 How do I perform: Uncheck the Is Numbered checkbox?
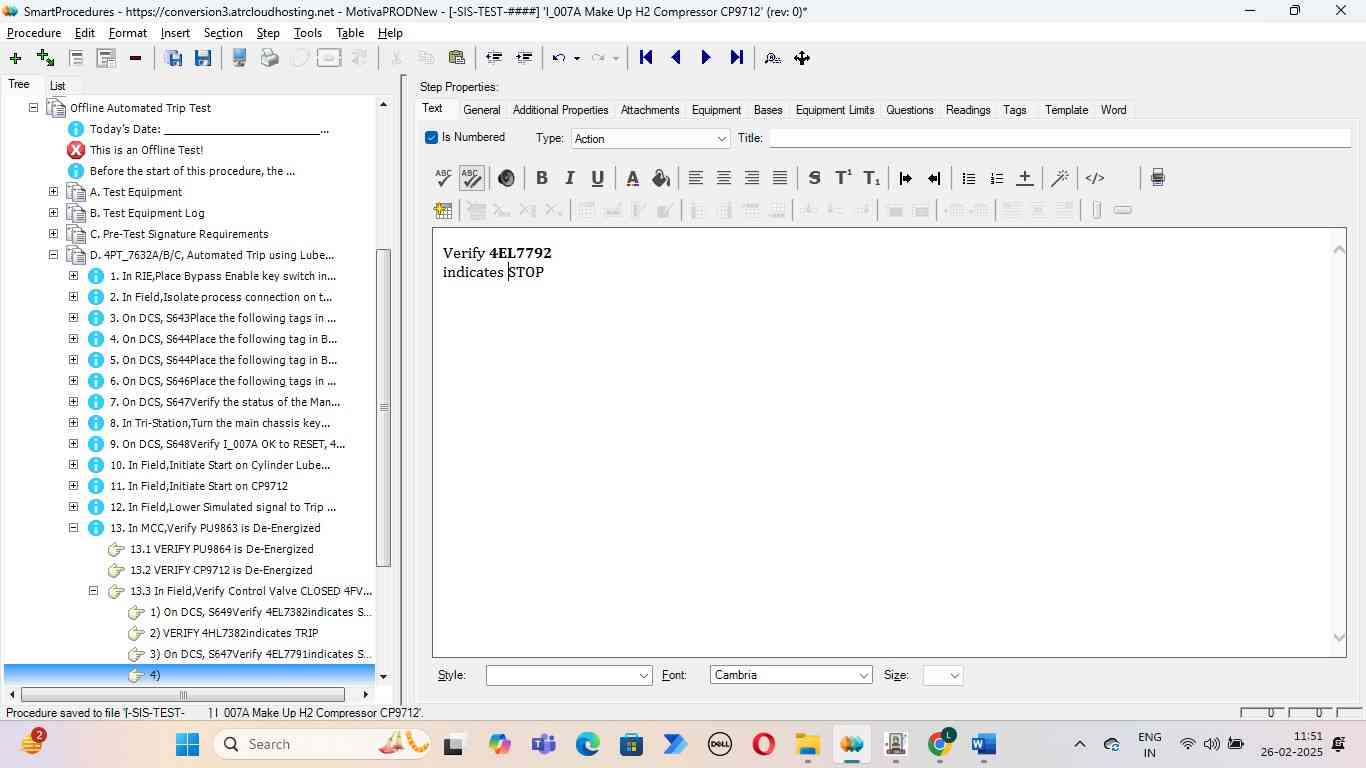432,138
